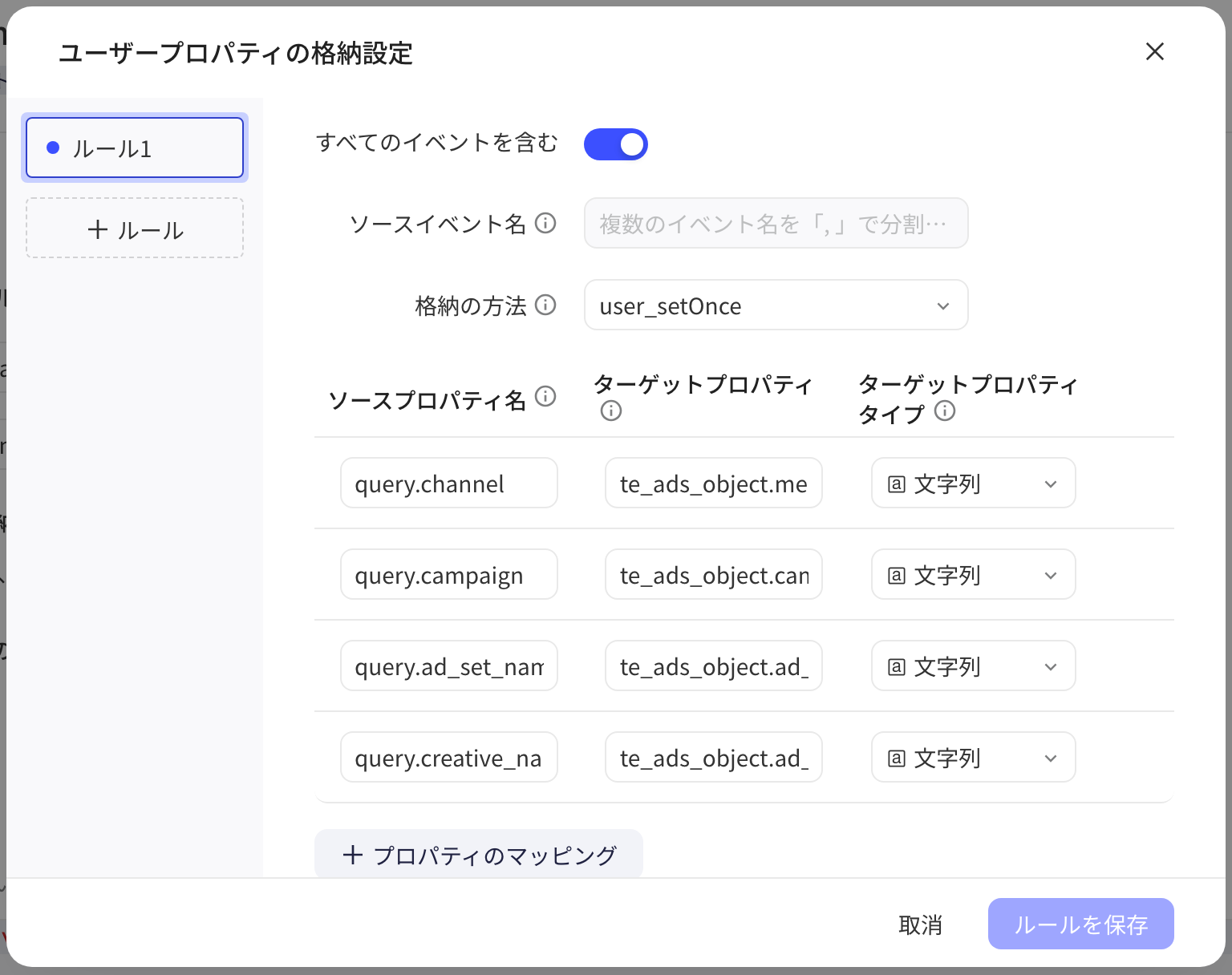
Task: Click target field in query.creative_name row
Action: (714, 757)
